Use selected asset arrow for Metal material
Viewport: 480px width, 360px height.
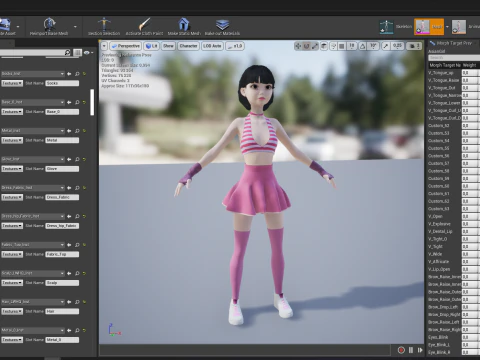69,131
